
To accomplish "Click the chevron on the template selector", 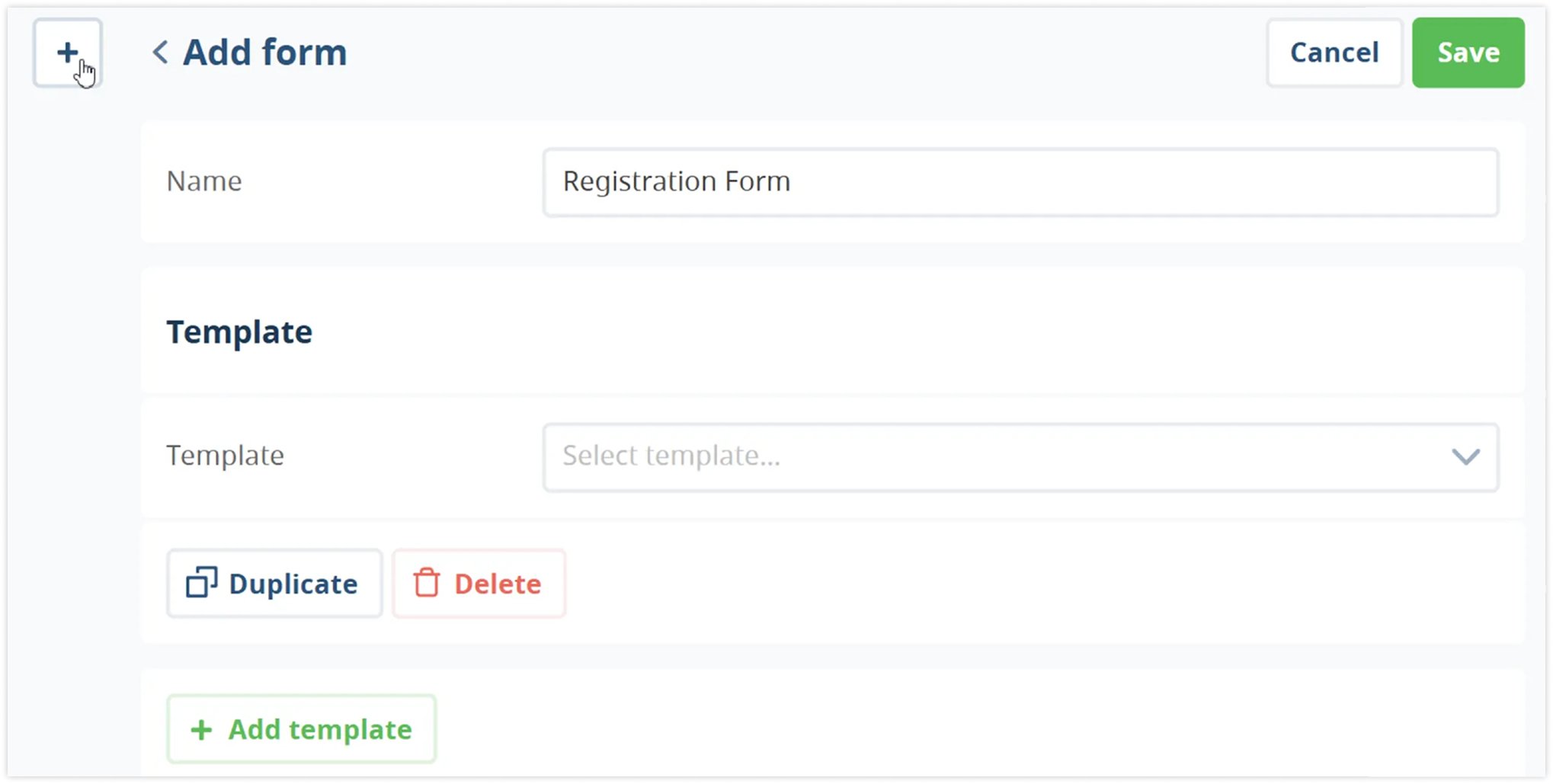I will pos(1465,457).
